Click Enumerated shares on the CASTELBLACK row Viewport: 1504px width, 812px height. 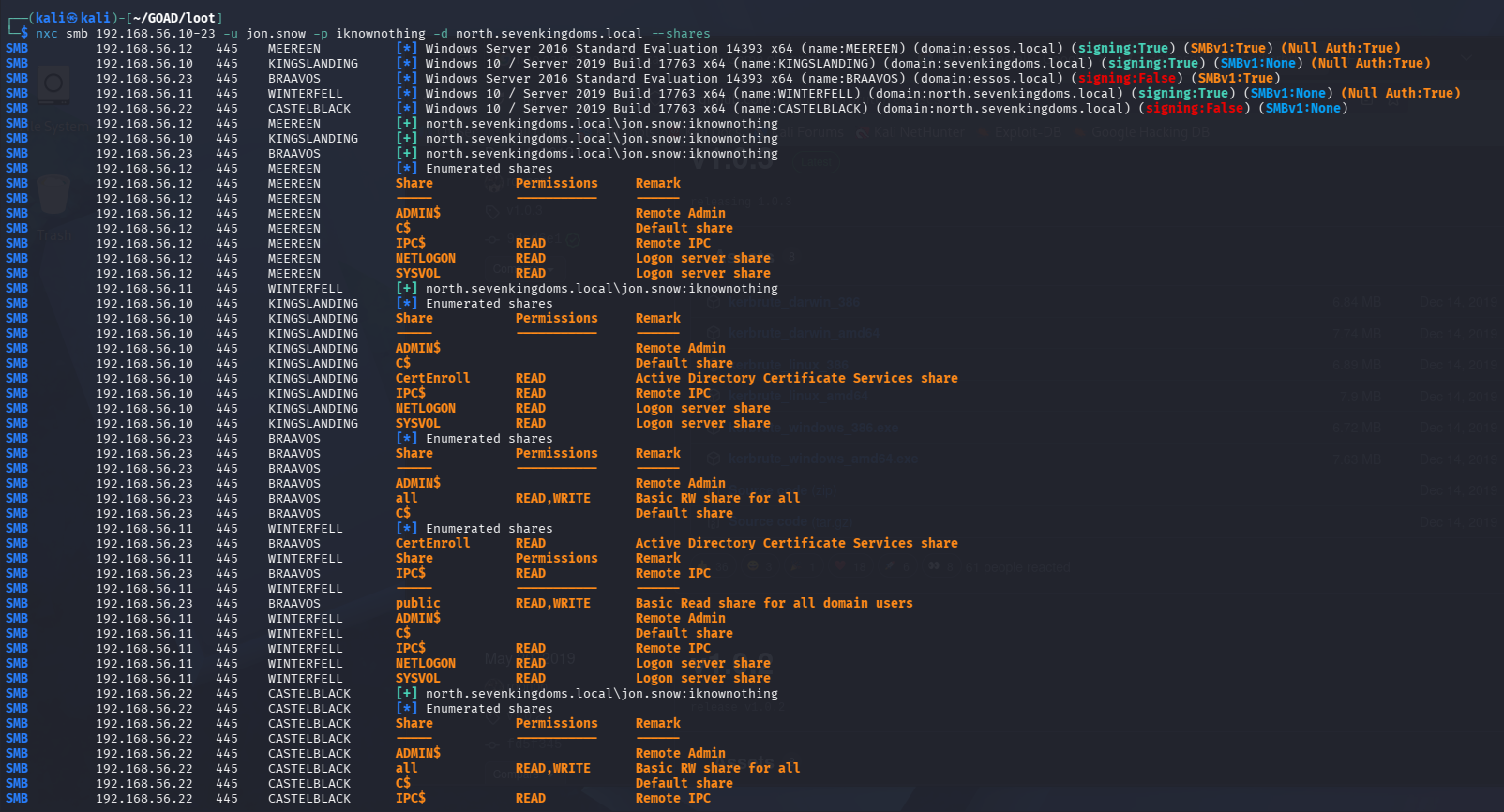pyautogui.click(x=489, y=708)
